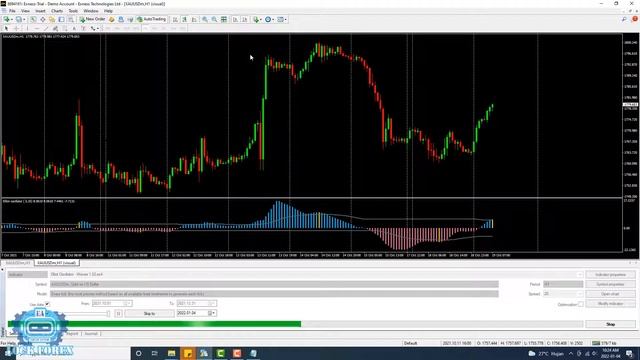Open the Window menu

click(x=91, y=11)
